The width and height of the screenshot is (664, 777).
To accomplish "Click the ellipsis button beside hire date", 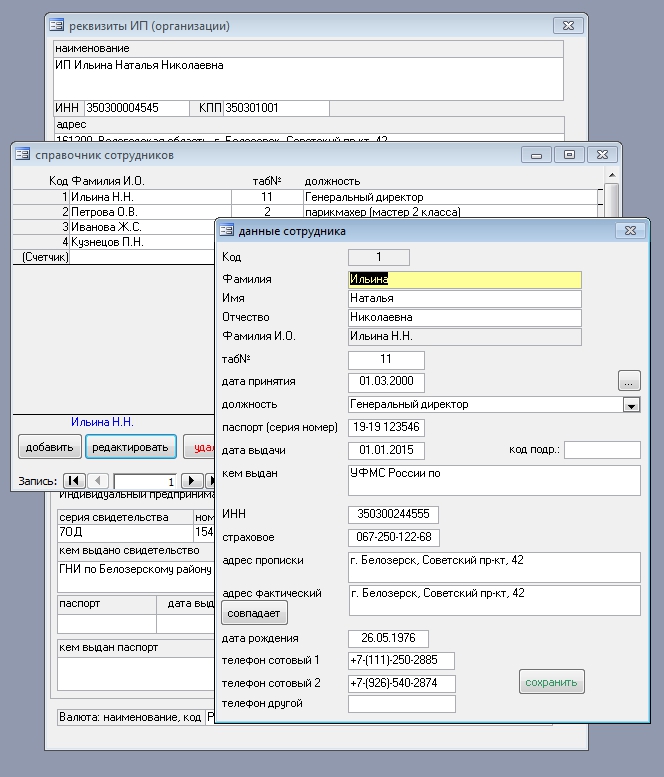I will click(x=629, y=381).
